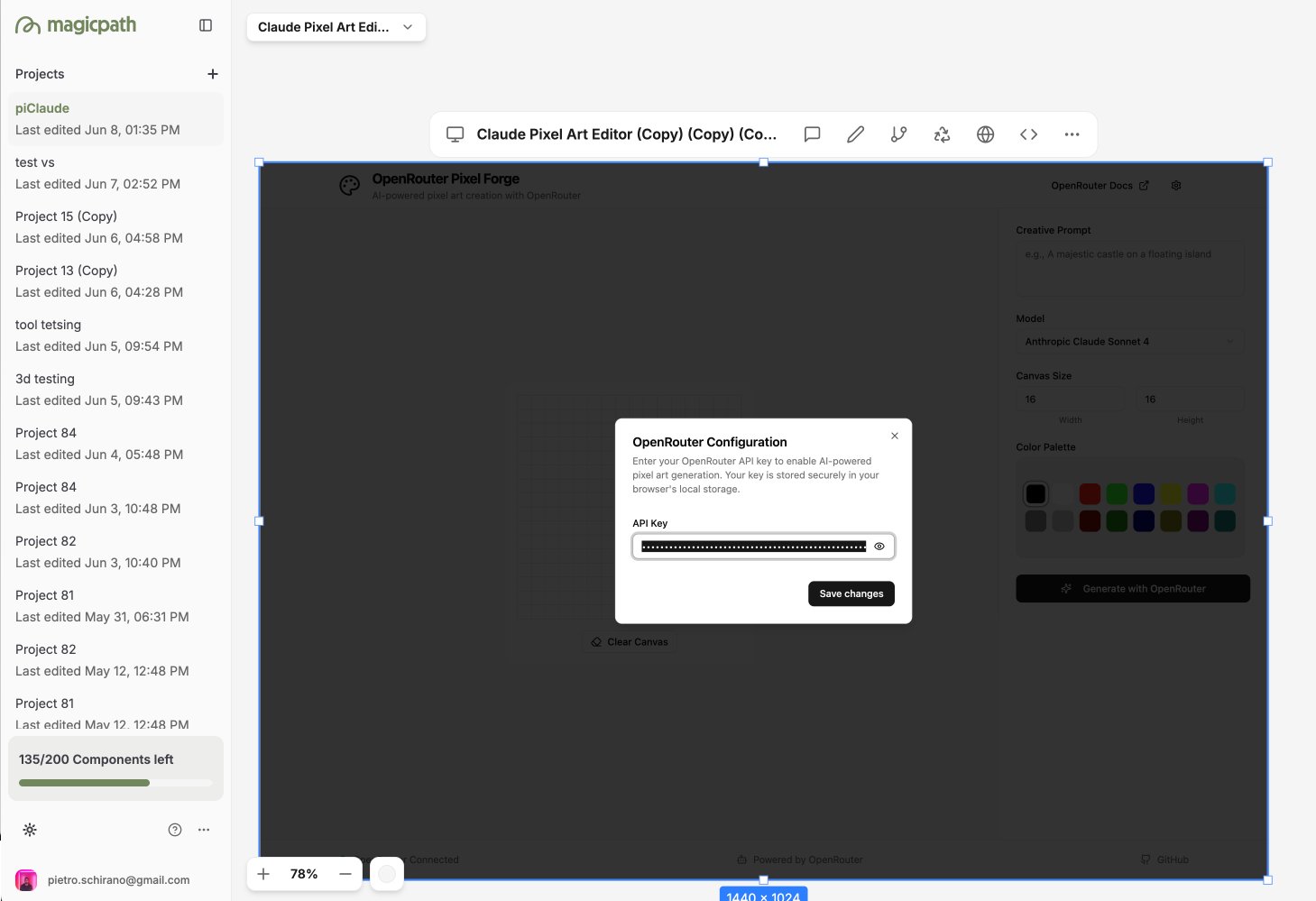Add a new project with plus icon
1316x901 pixels.
[x=213, y=74]
